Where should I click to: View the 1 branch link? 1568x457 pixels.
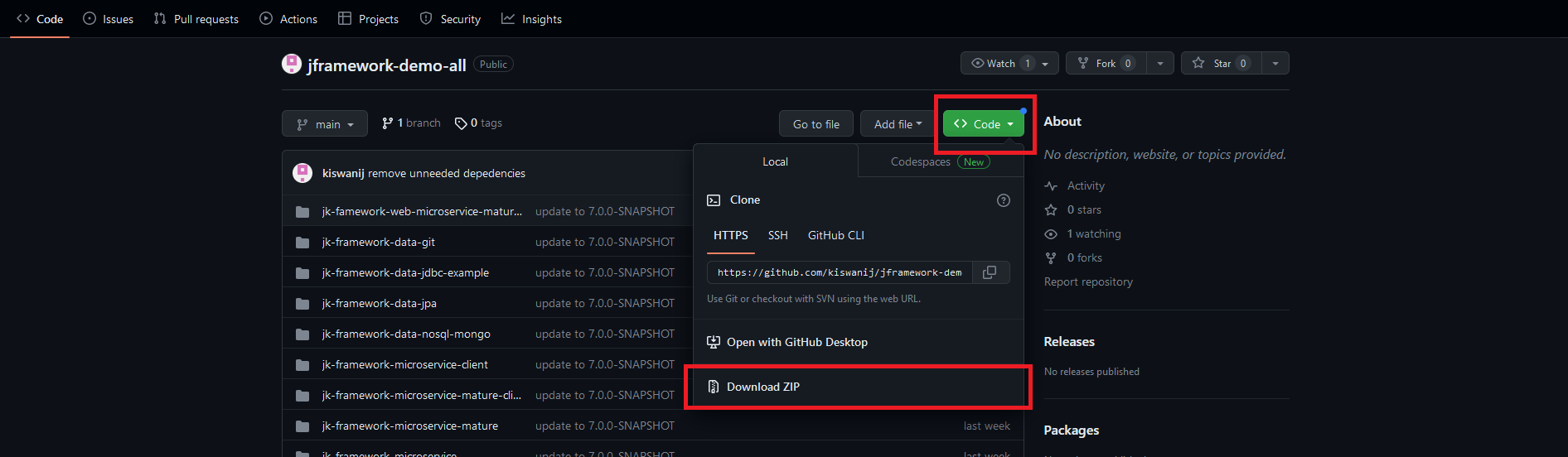[x=411, y=123]
